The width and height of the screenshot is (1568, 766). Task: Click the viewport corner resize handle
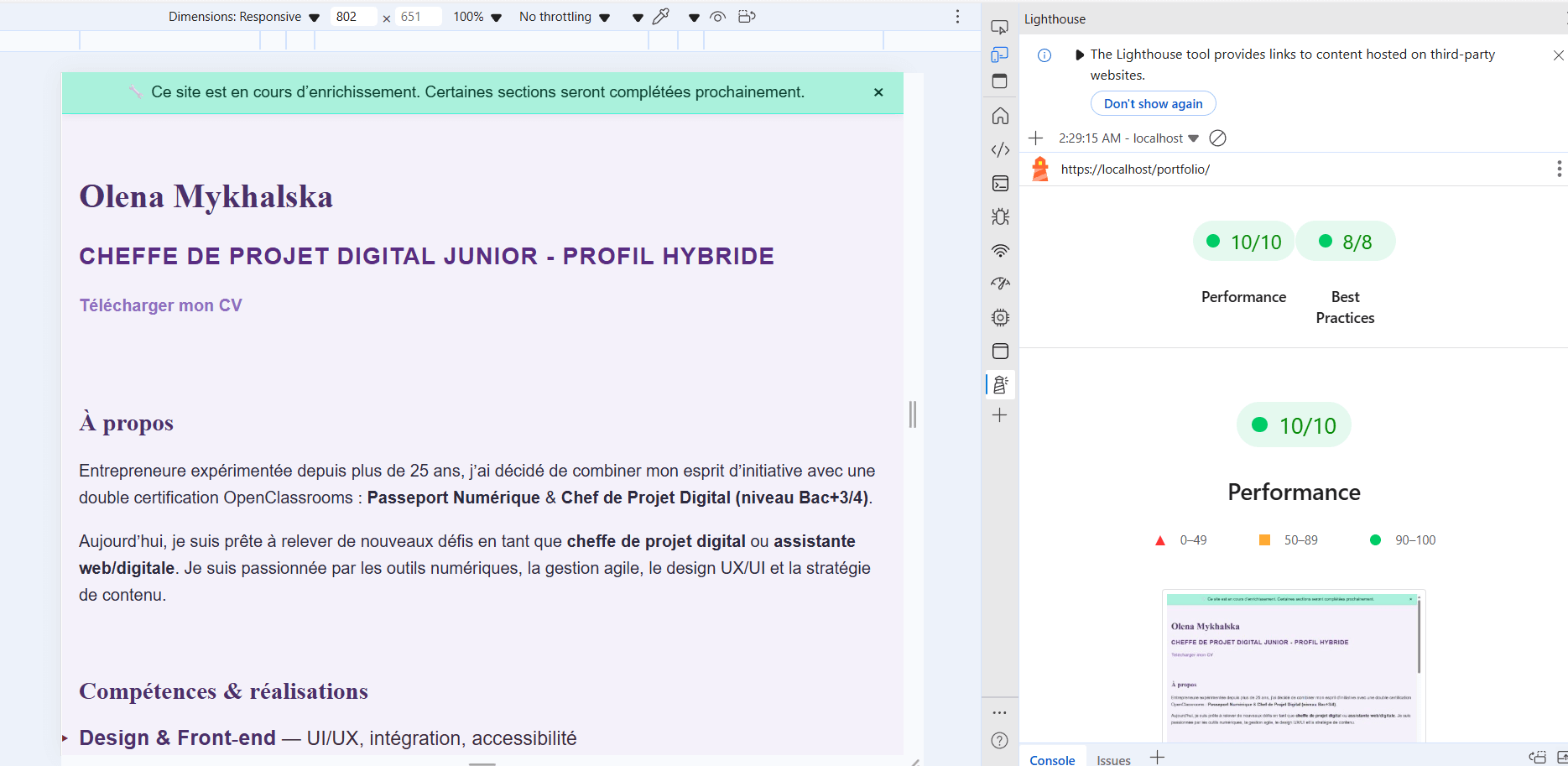[x=914, y=762]
